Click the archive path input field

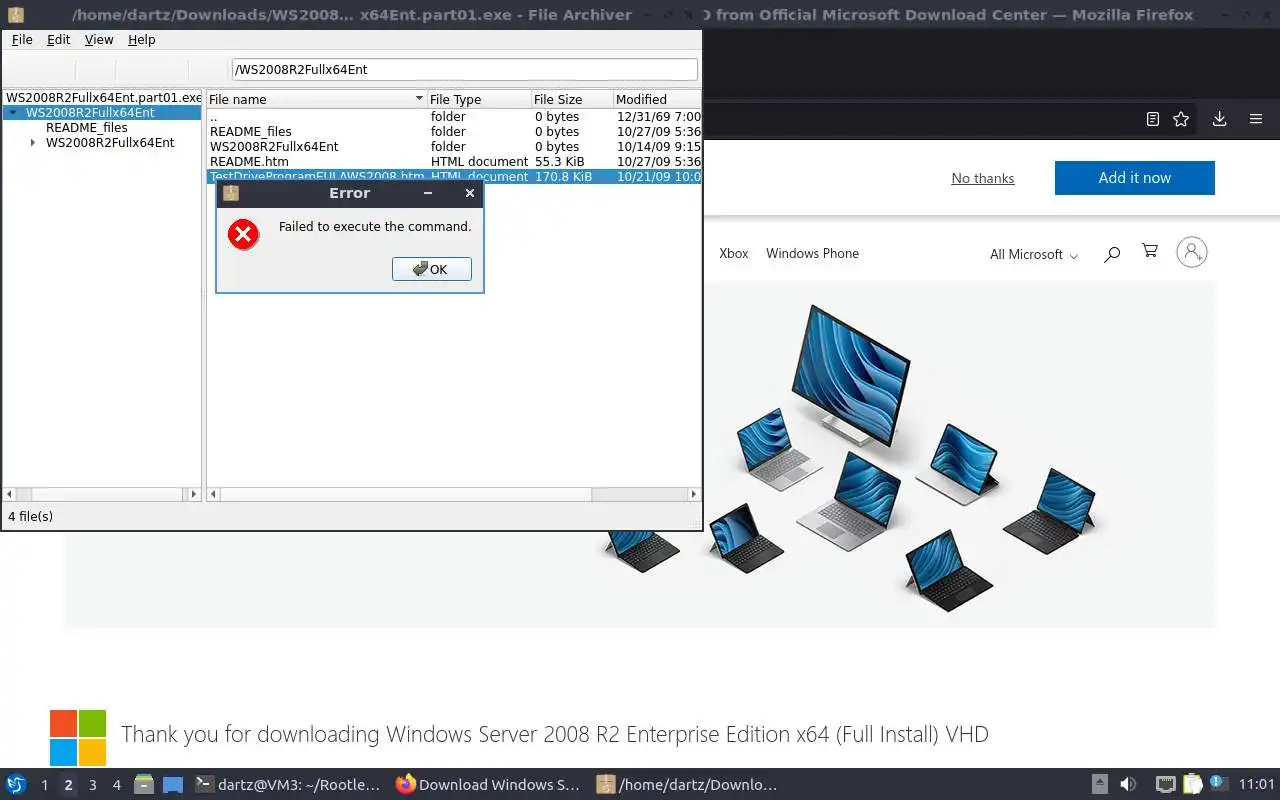(x=465, y=69)
